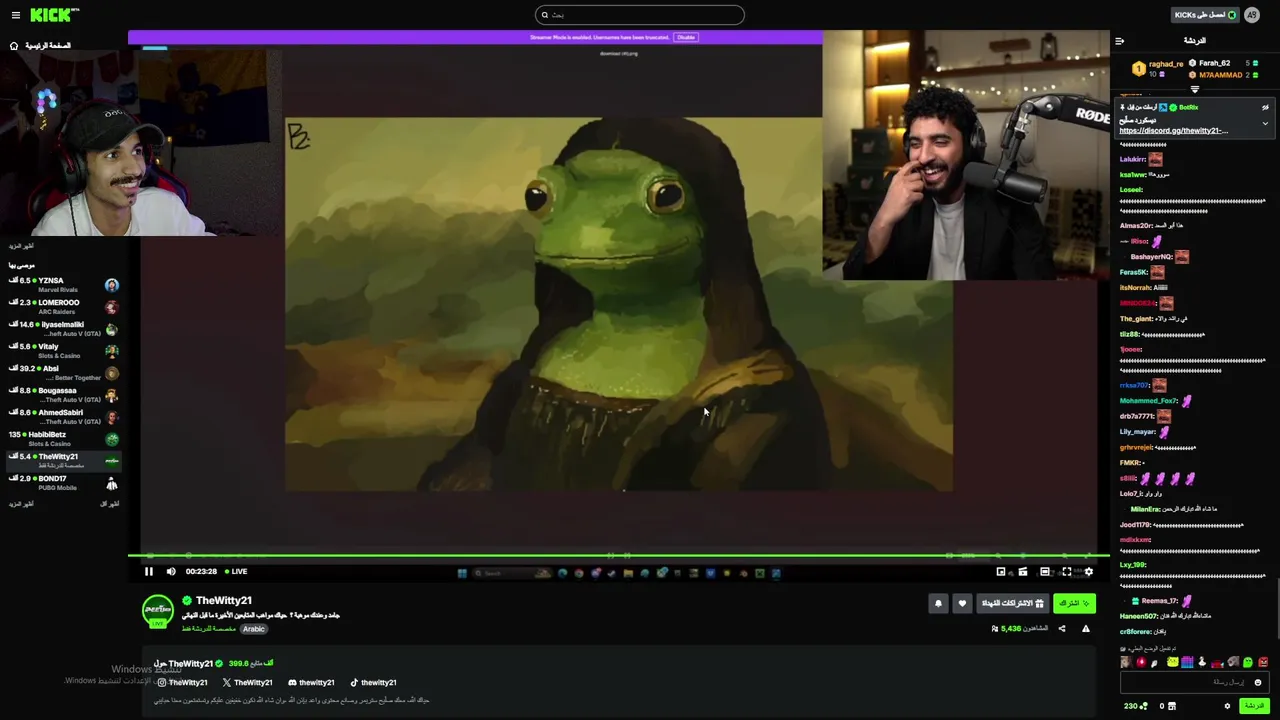Image resolution: width=1280 pixels, height=720 pixels.
Task: Open Vitaly channel in sidebar
Action: tap(63, 351)
